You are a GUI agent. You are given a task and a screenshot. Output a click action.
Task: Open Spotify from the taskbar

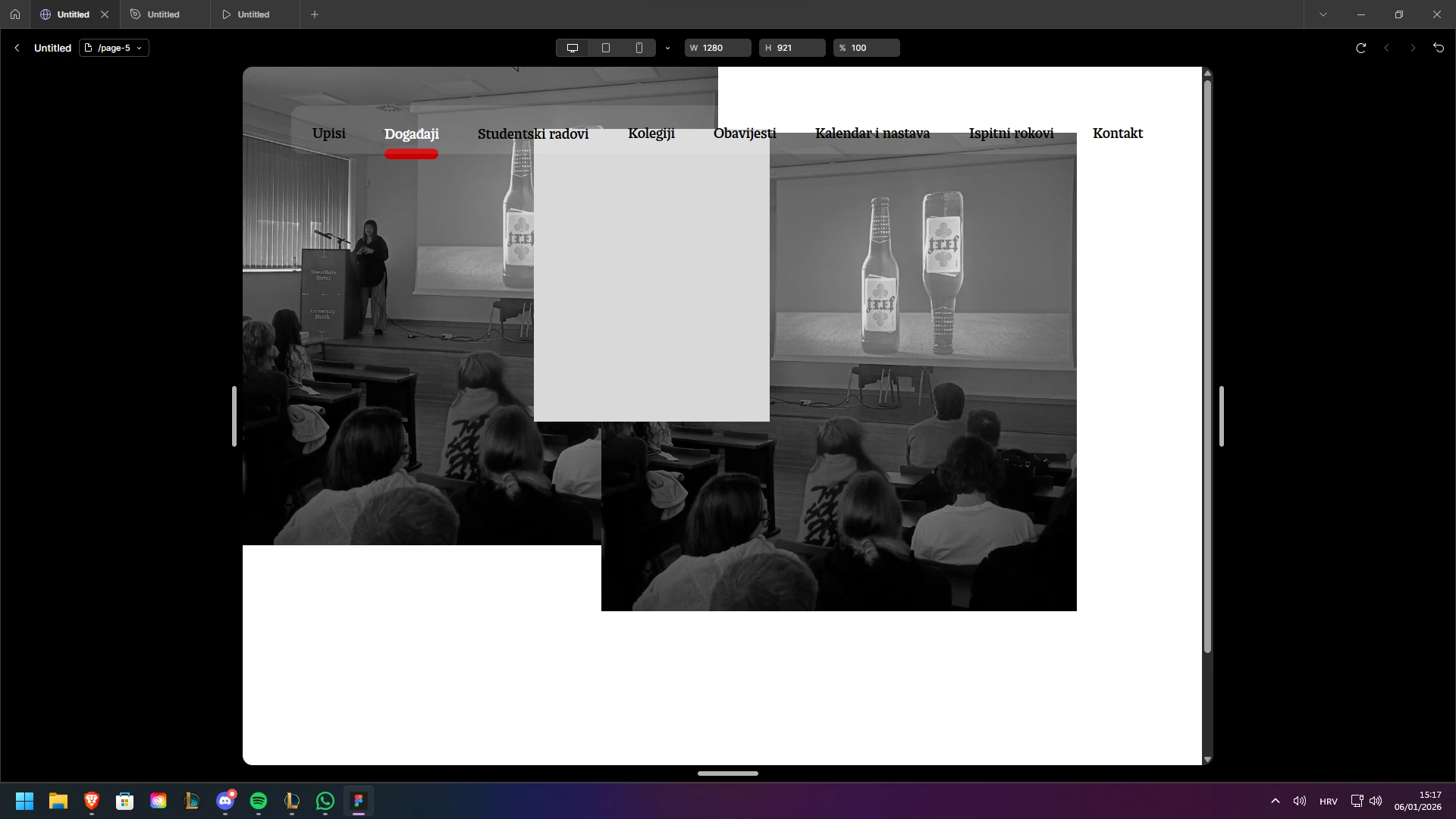coord(258,802)
